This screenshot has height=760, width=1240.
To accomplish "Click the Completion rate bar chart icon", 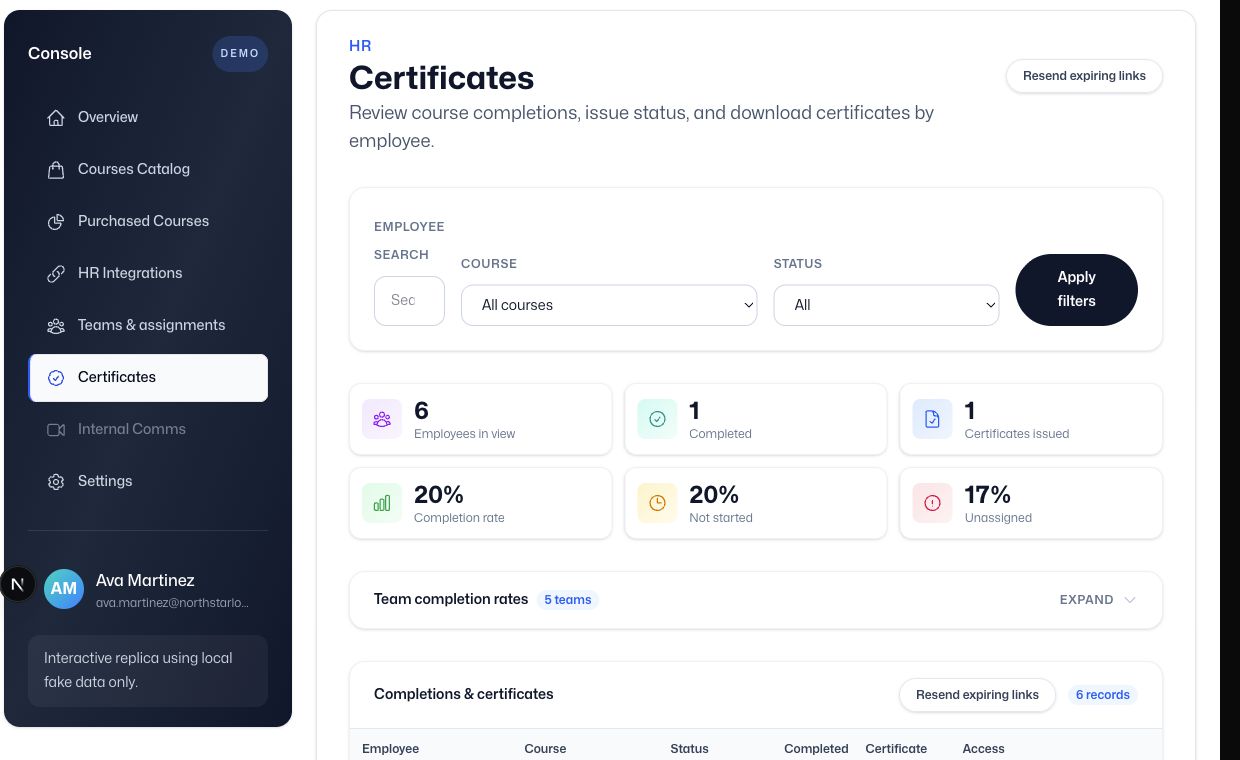I will (382, 503).
